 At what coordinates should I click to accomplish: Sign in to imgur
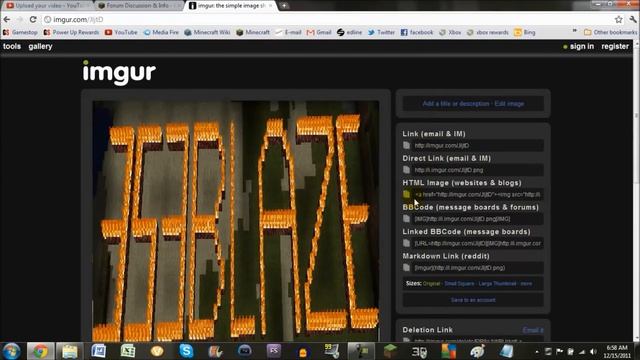point(582,47)
